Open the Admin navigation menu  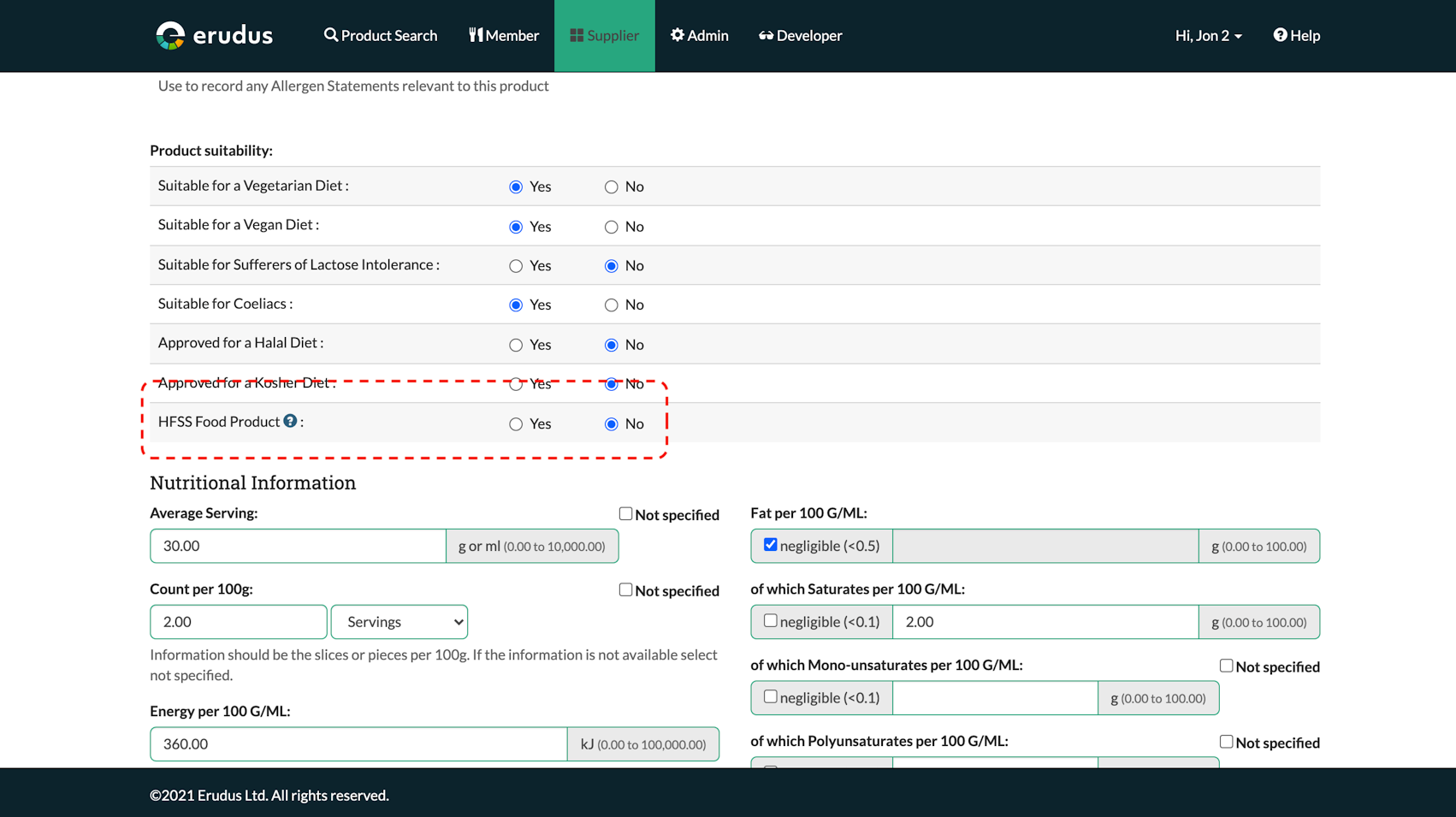[699, 36]
